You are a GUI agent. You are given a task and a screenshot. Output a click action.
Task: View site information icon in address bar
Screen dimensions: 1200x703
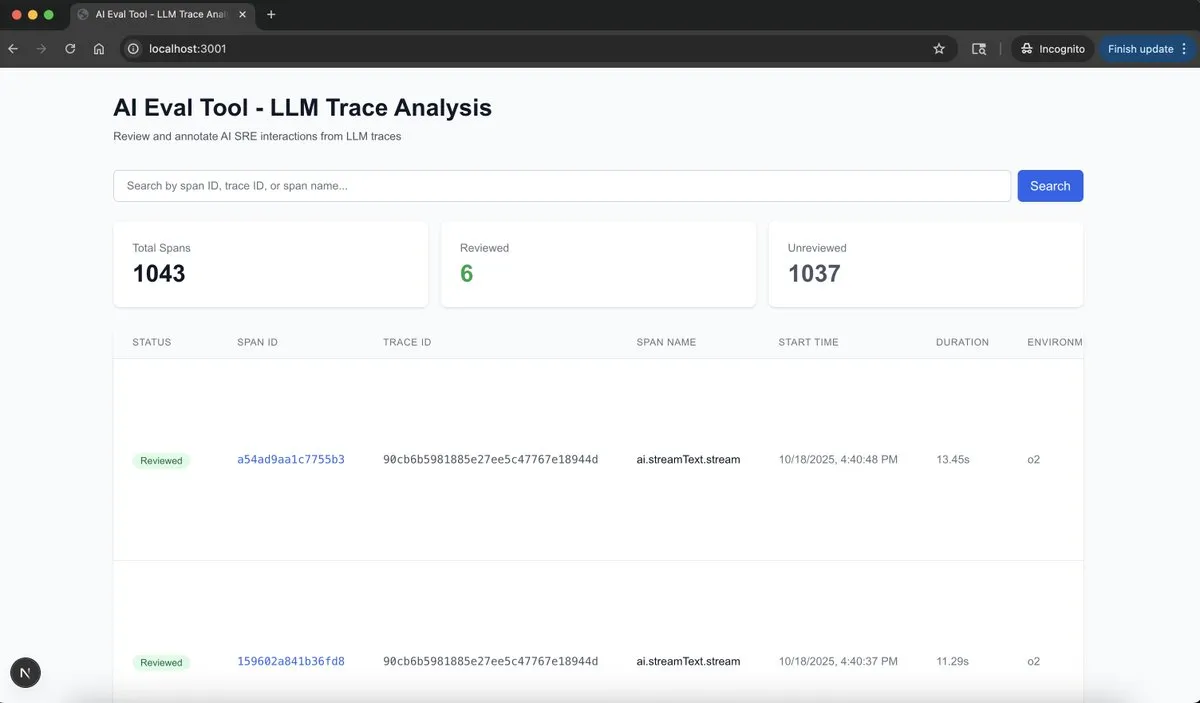[132, 48]
